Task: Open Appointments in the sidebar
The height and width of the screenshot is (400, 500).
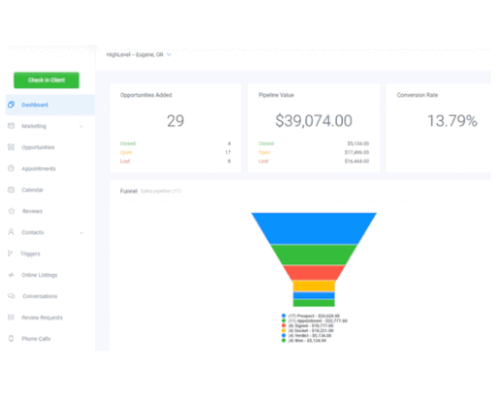Action: coord(39,168)
